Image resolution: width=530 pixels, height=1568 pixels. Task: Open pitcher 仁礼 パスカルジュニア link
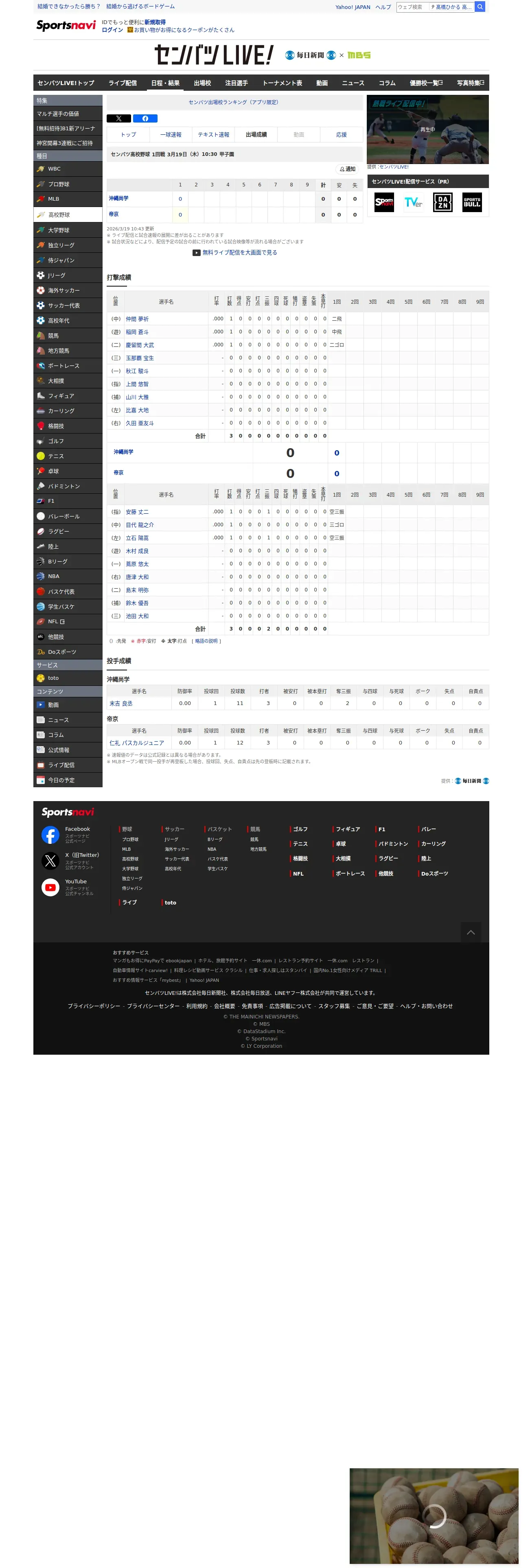[137, 743]
